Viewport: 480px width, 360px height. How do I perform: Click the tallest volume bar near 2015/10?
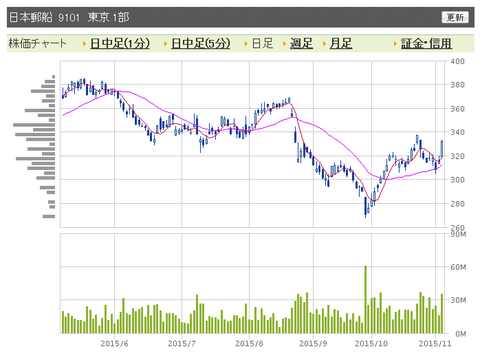click(365, 299)
